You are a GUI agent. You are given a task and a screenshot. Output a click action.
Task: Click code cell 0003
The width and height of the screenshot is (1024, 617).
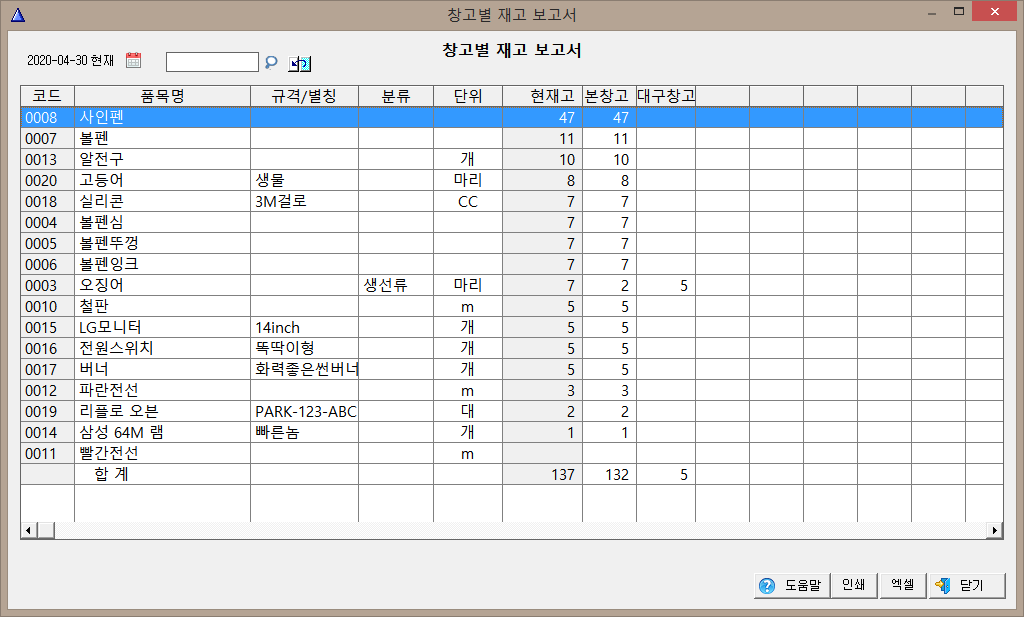tap(47, 285)
